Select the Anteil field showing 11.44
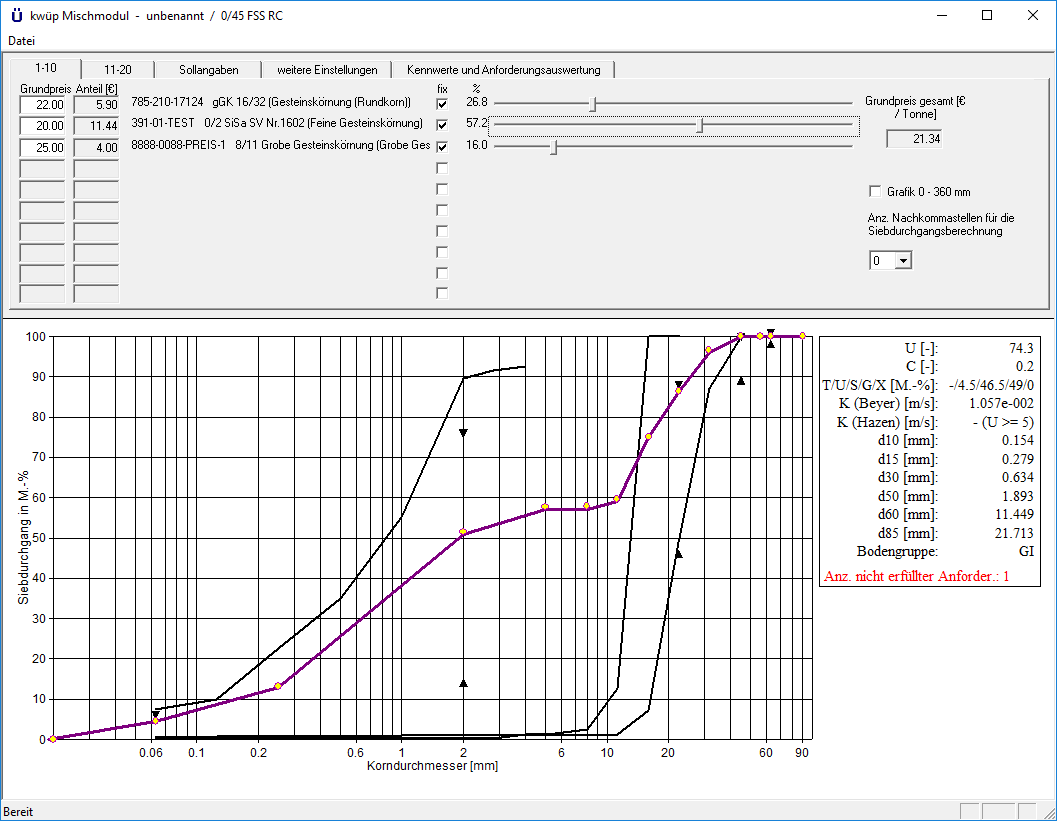Screen dimensions: 1057x821 click(96, 126)
